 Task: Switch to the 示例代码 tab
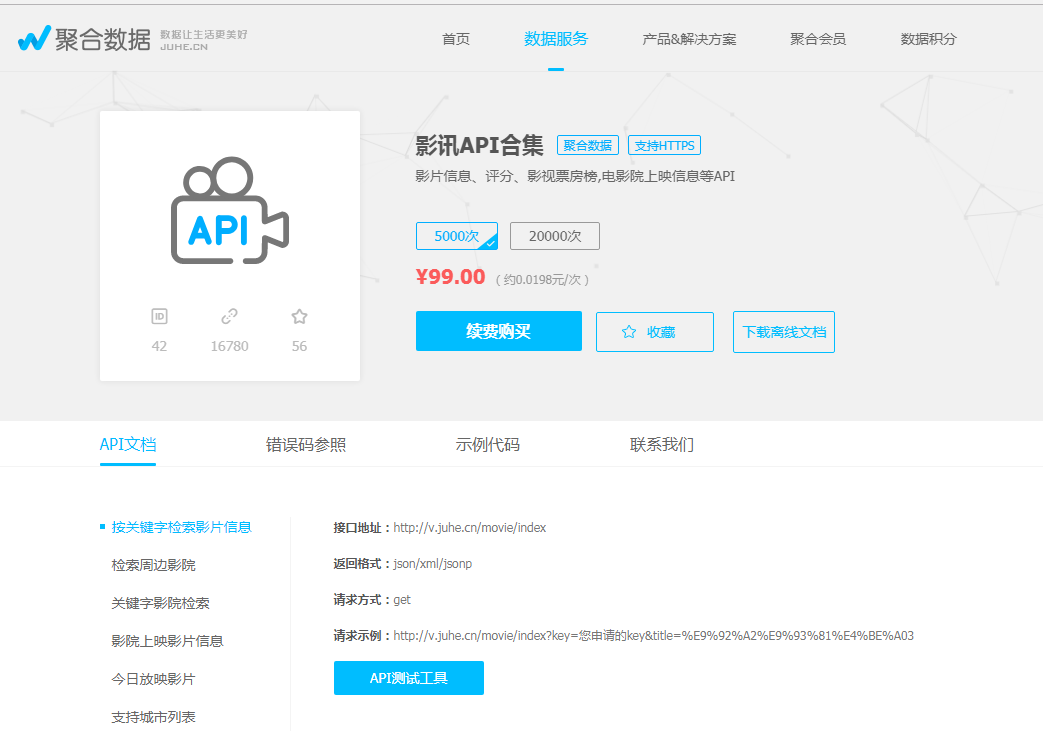(x=488, y=444)
